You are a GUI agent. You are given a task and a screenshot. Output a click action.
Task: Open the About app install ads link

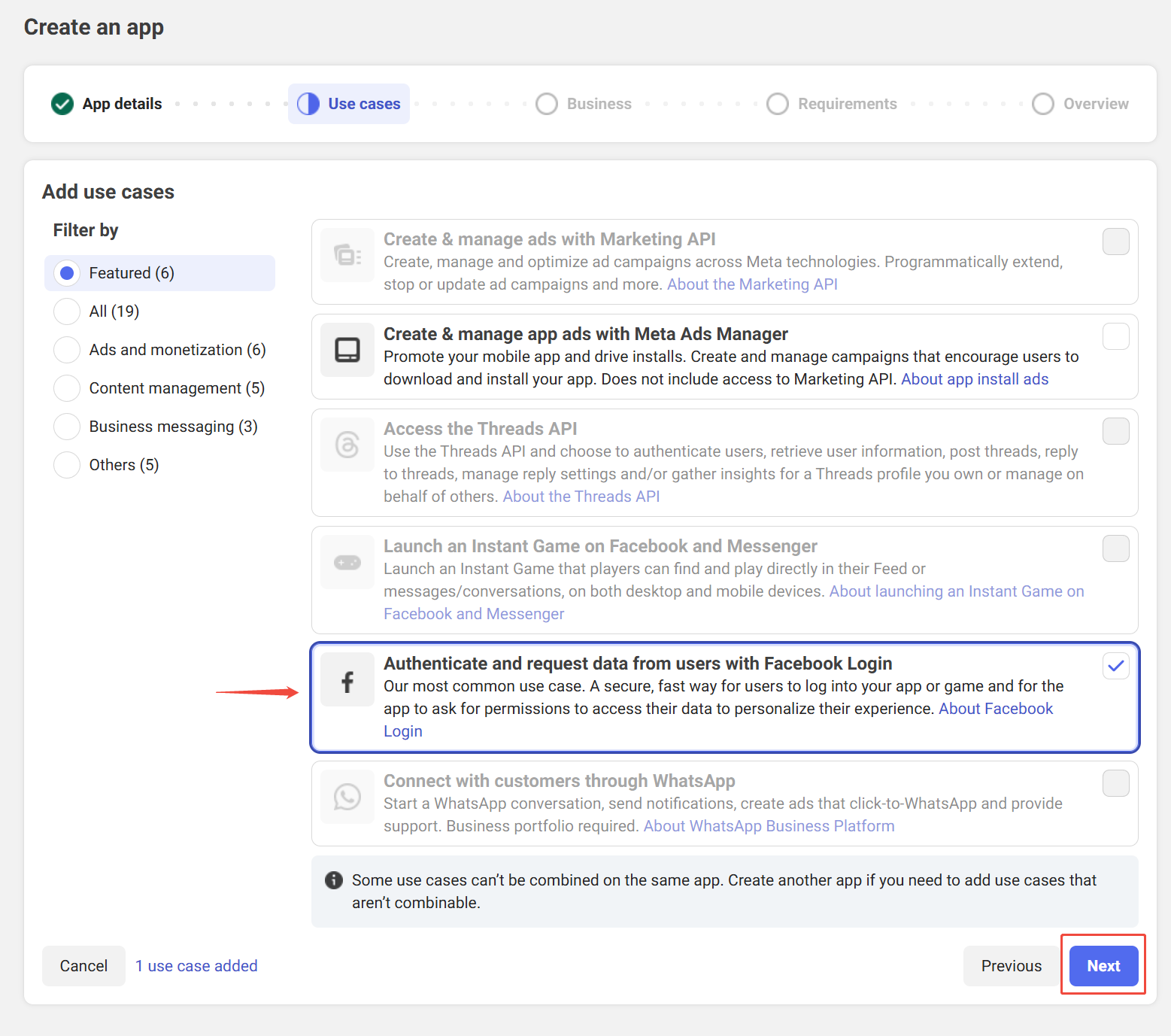tap(974, 379)
